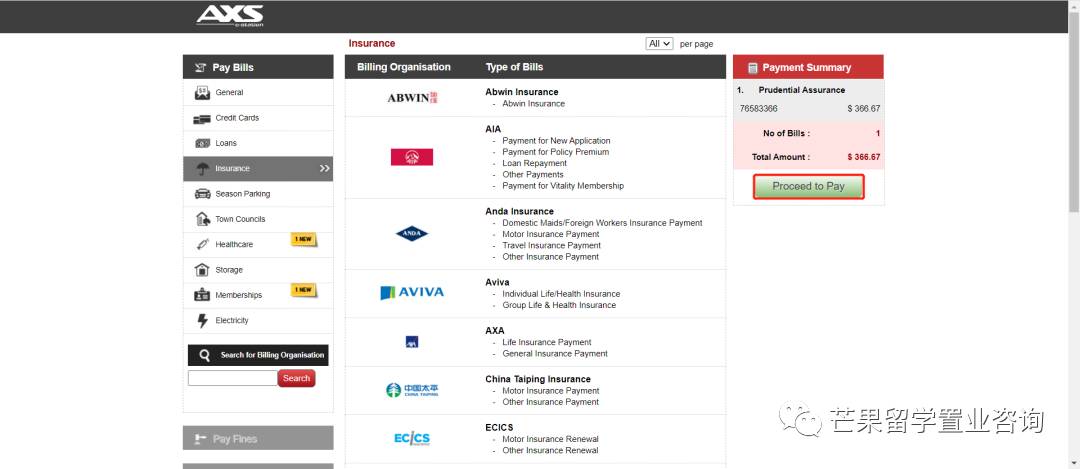Click the AIA company logo
The image size is (1080, 469).
click(412, 157)
